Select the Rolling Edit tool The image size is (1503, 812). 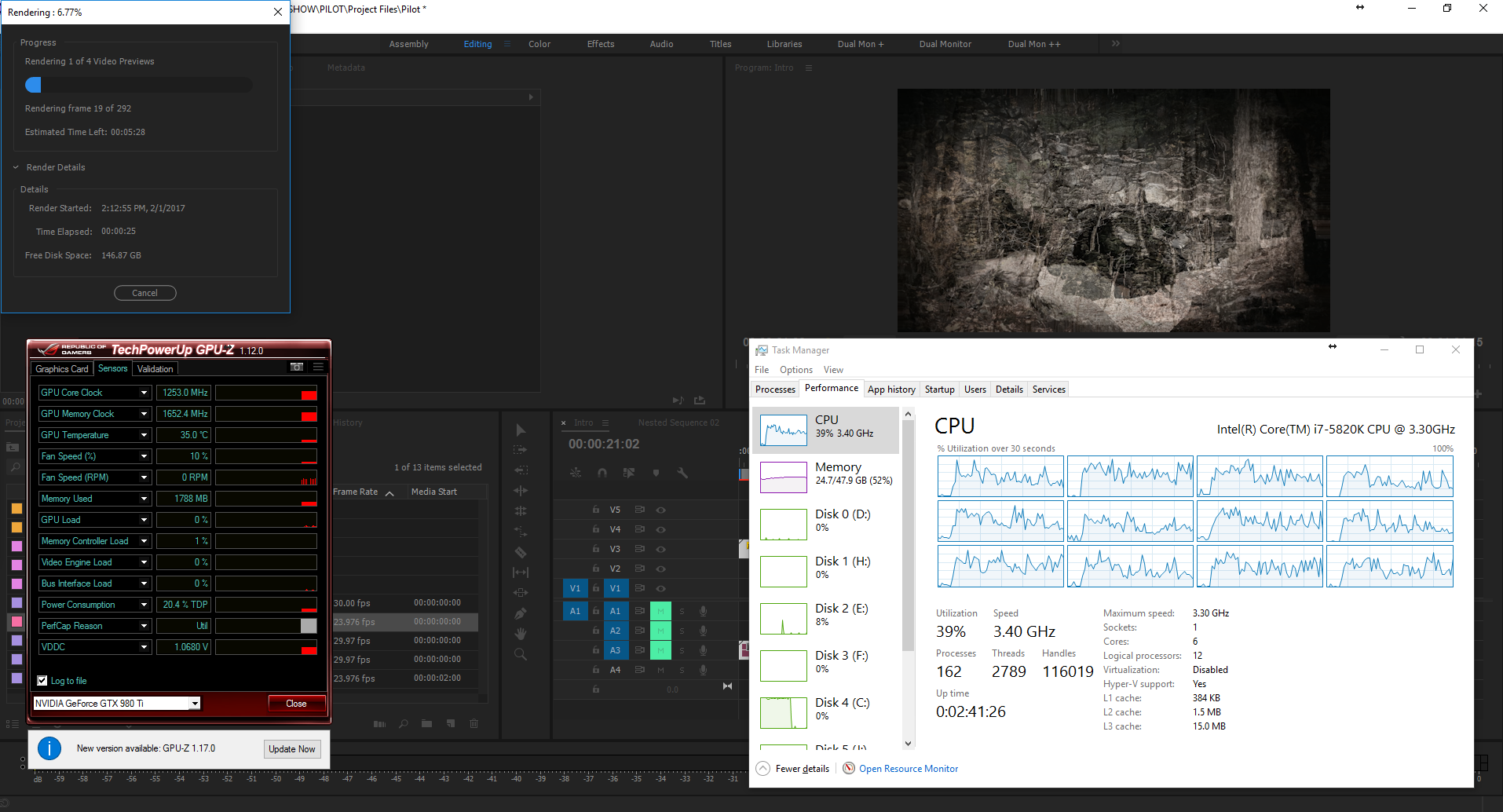(x=521, y=510)
